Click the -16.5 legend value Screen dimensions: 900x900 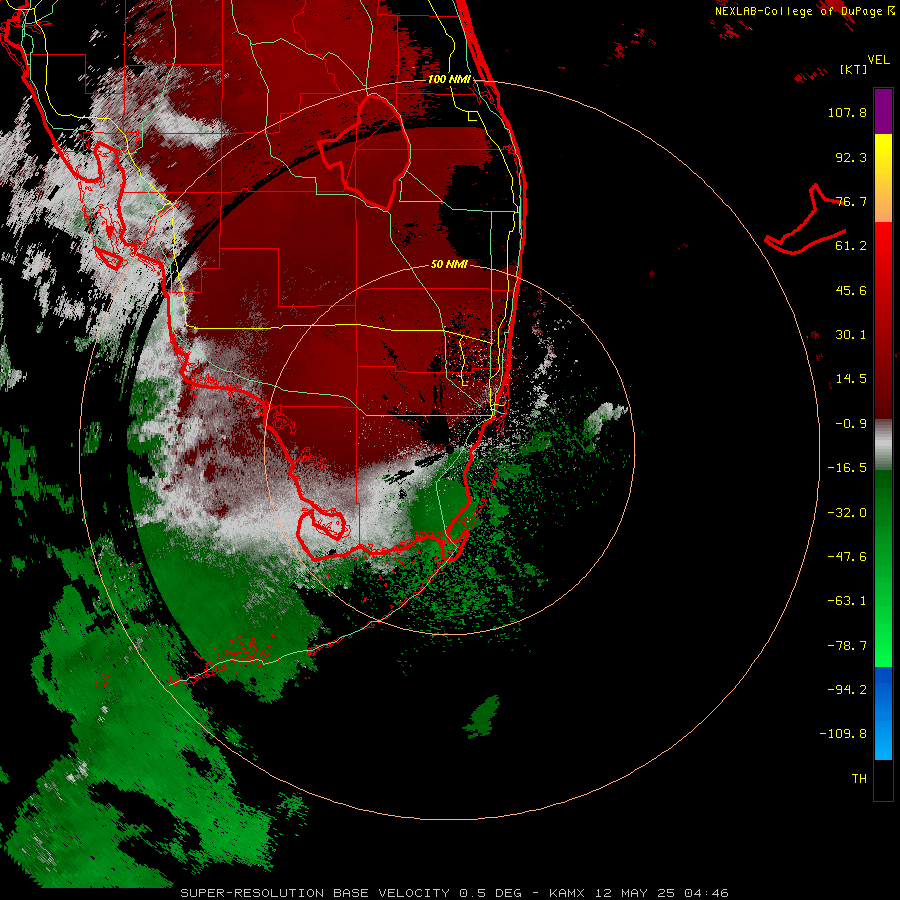pos(847,468)
